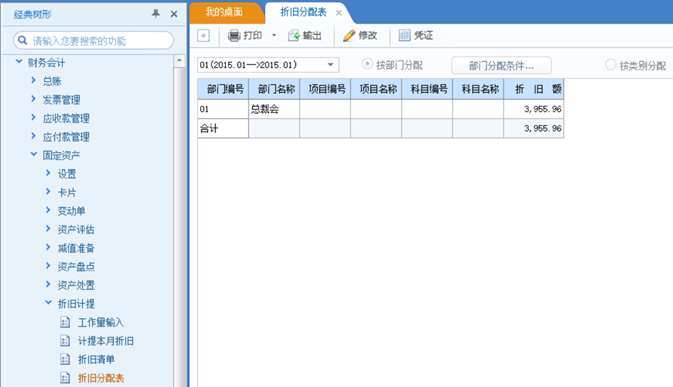The image size is (673, 387).
Task: Select the 01 department number cell
Action: (223, 109)
